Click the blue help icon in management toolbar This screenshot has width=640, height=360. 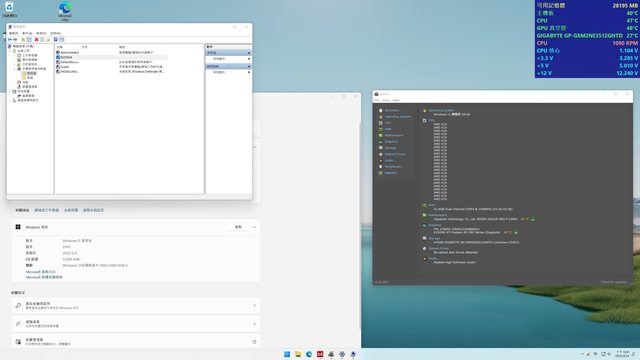(x=56, y=40)
